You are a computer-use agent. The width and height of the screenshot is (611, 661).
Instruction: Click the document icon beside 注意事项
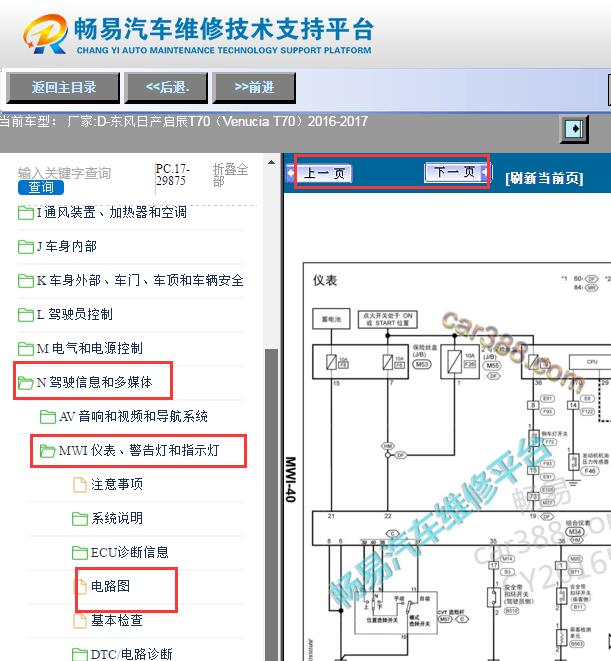(80, 485)
